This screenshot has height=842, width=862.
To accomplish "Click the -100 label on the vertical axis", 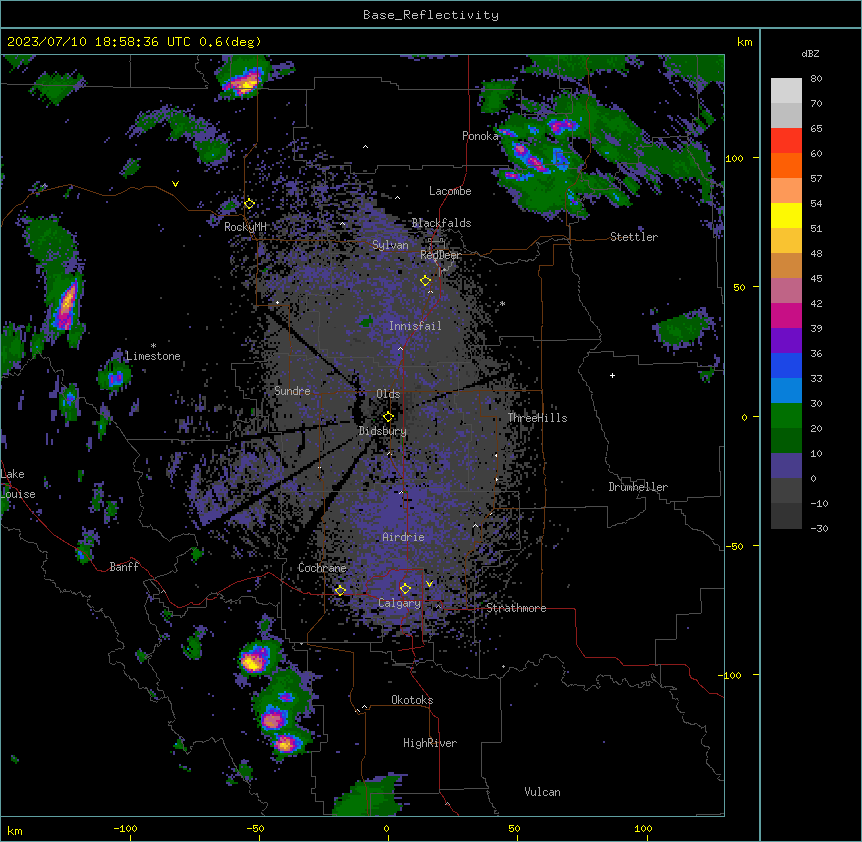I will [731, 675].
